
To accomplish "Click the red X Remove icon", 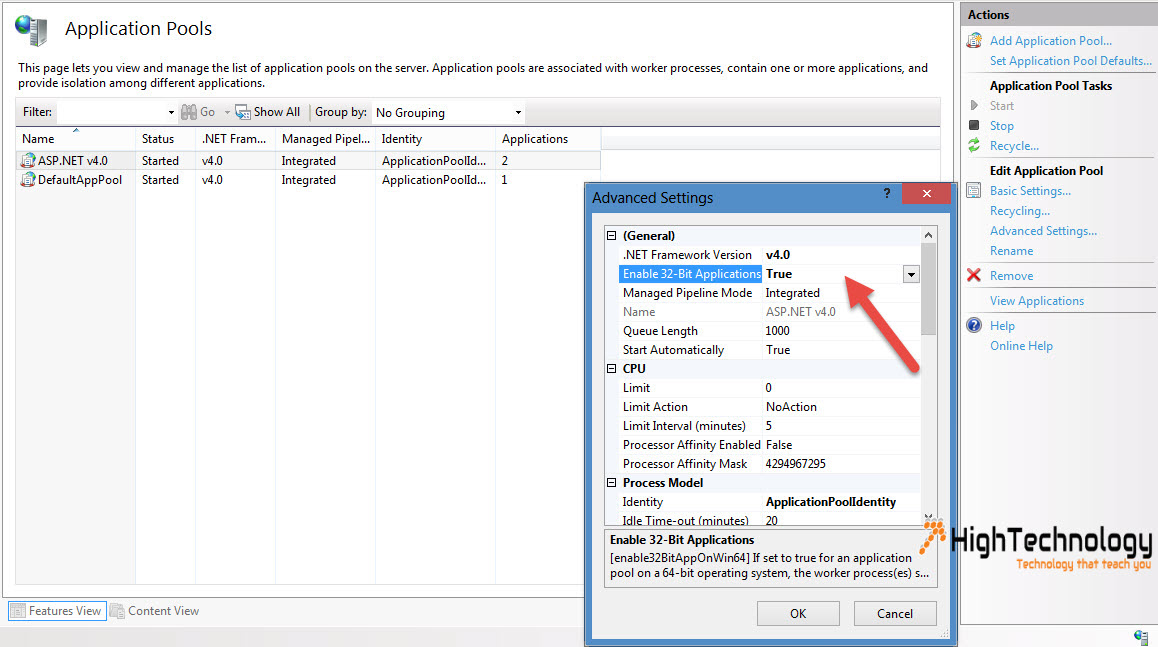I will click(974, 275).
